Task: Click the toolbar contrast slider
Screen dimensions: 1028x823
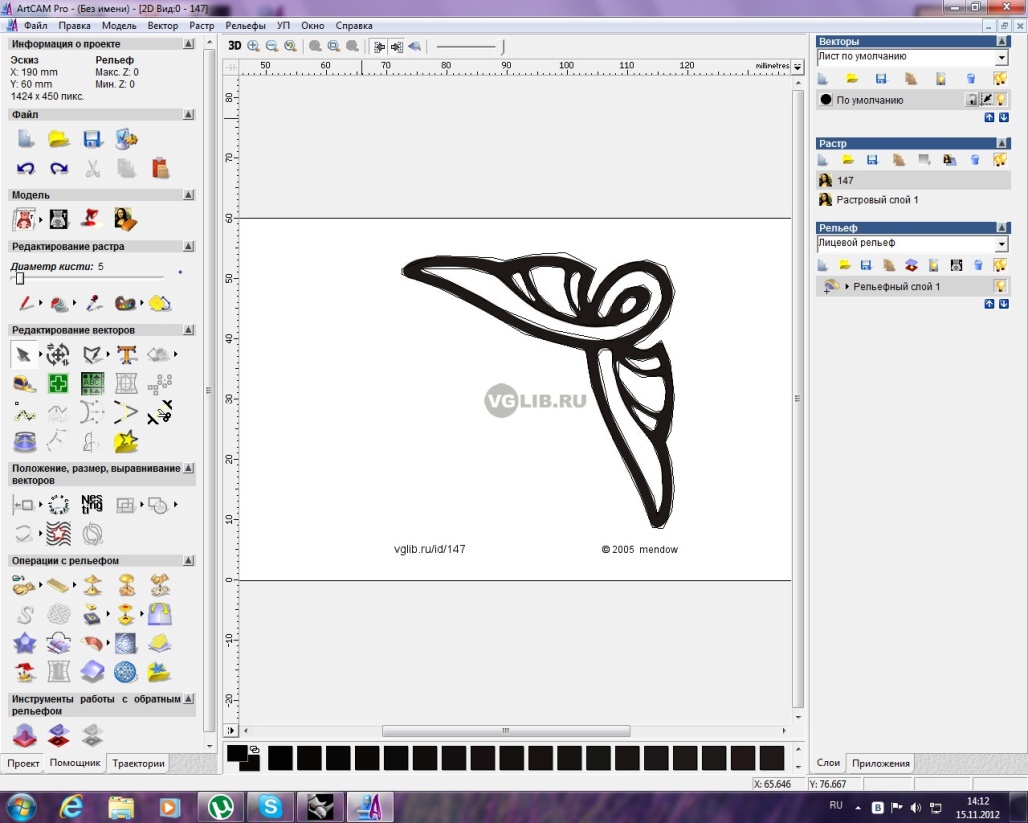Action: click(x=470, y=47)
